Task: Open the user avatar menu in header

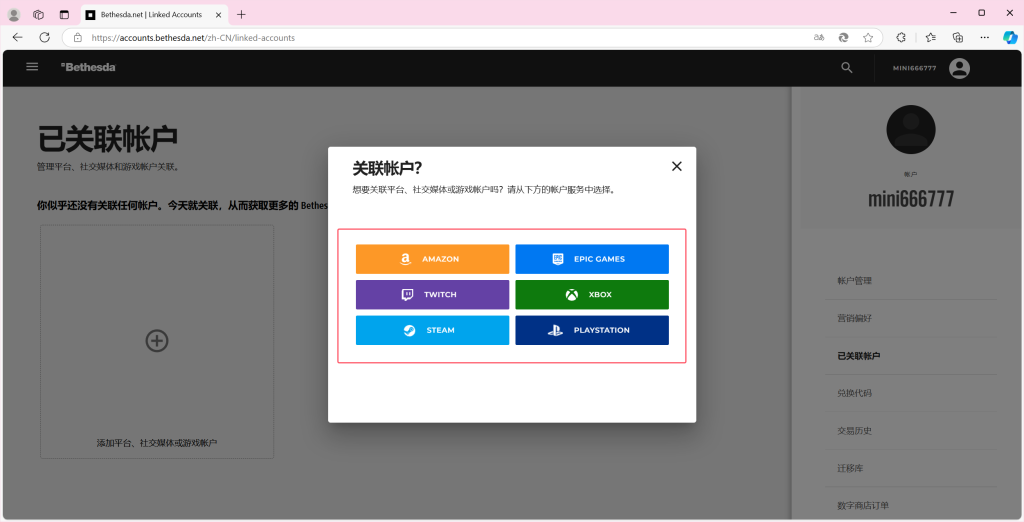Action: [959, 68]
